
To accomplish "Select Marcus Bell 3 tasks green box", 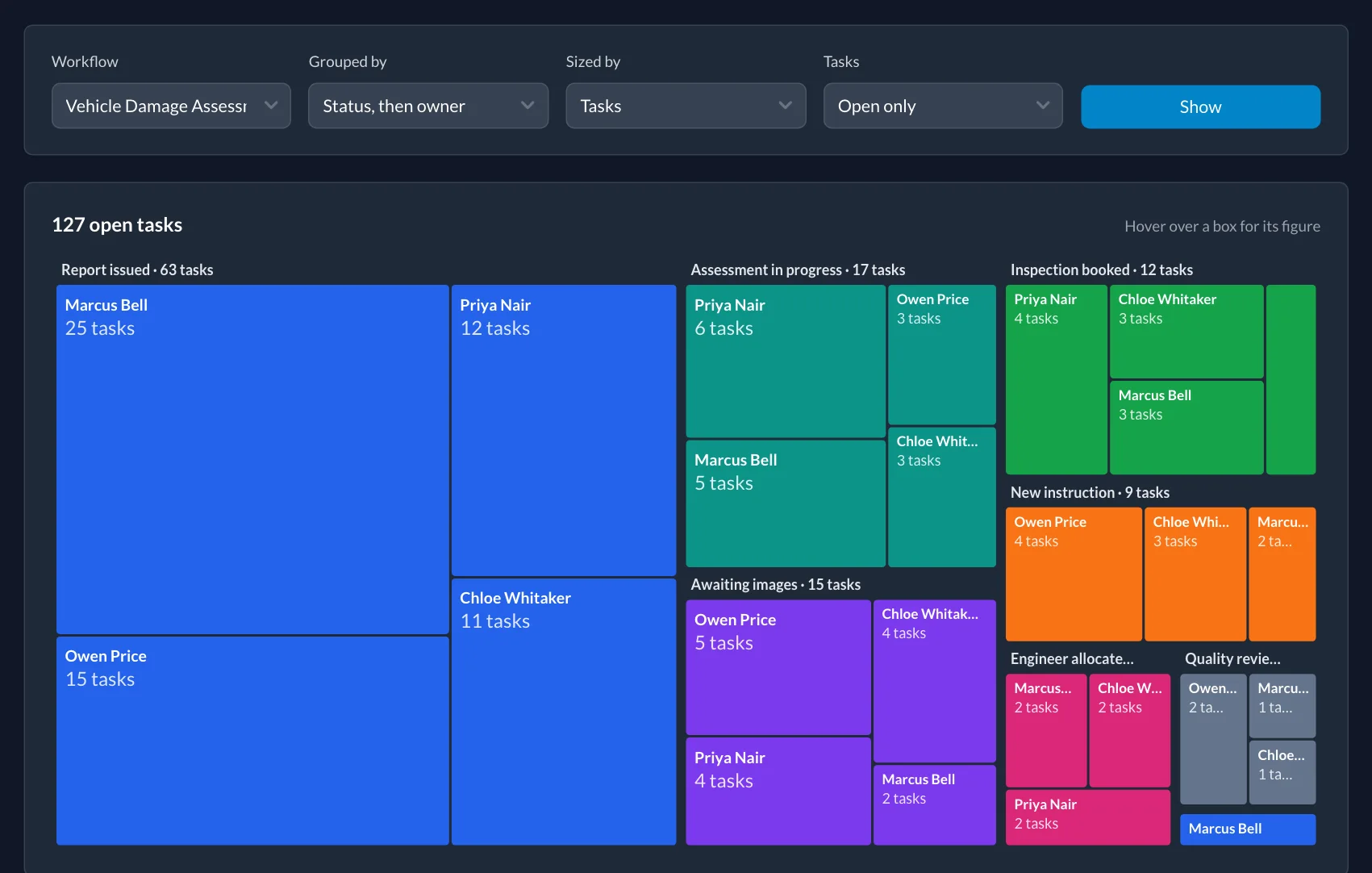I will pos(1186,428).
